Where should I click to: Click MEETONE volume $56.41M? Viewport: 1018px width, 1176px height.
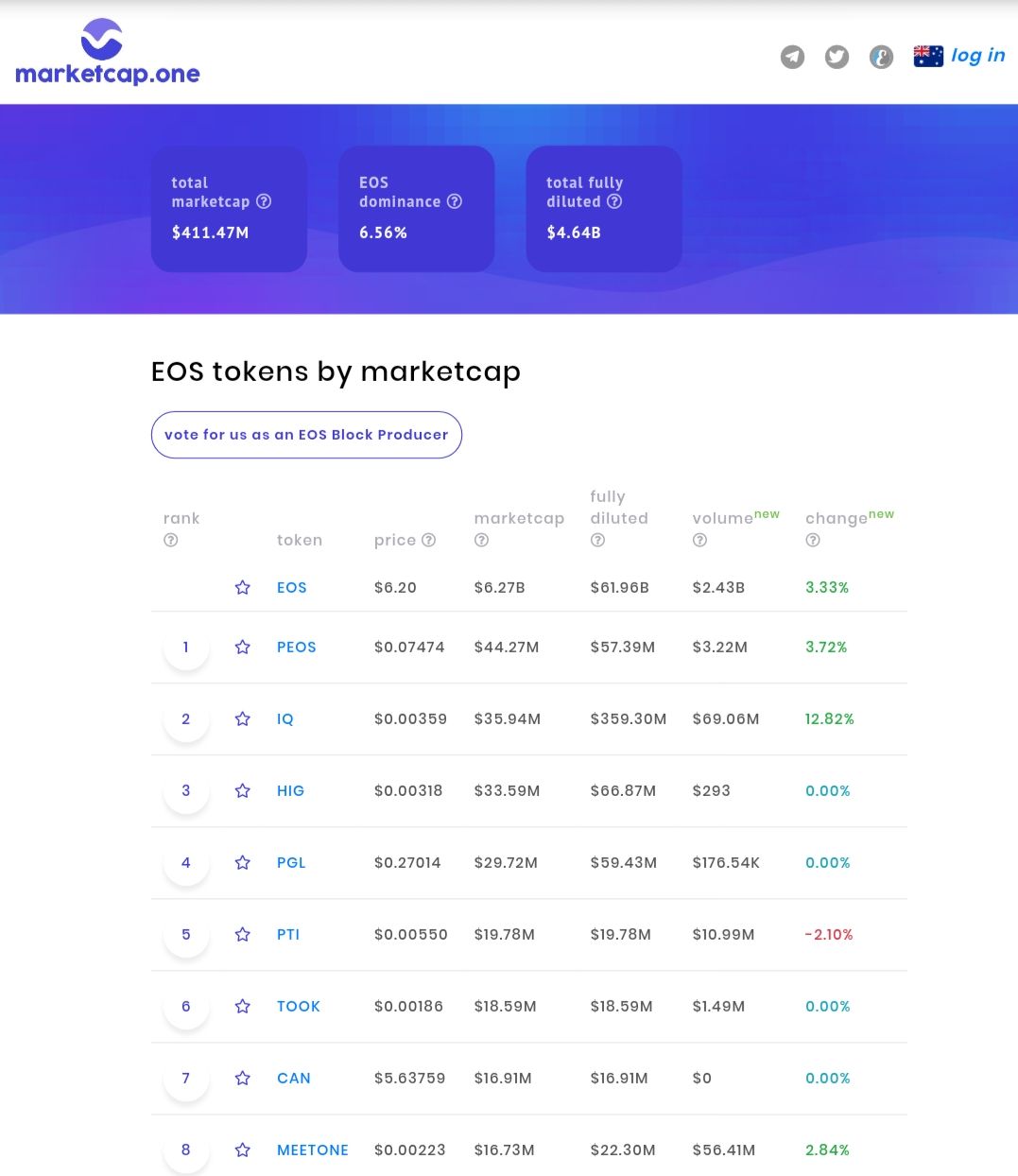tap(724, 1150)
